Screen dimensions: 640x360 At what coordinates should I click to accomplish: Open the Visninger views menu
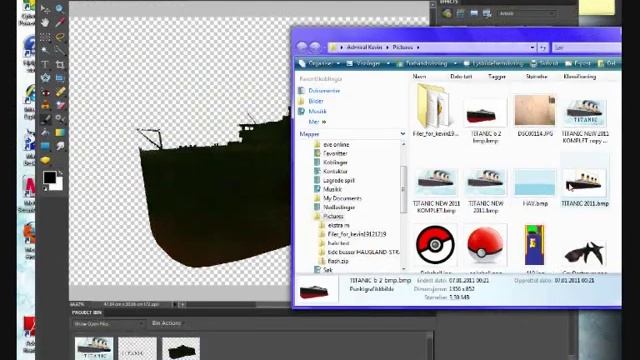pos(363,63)
